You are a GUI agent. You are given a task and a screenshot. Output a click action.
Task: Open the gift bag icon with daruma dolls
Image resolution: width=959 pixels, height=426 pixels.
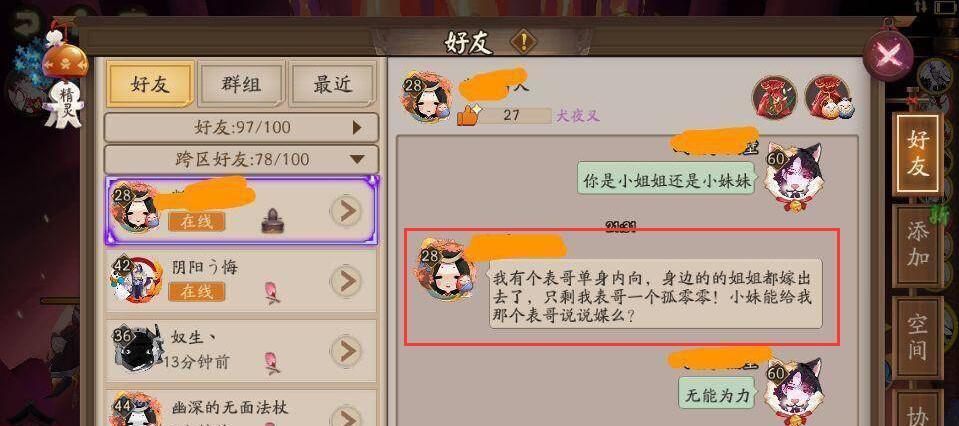pos(827,97)
